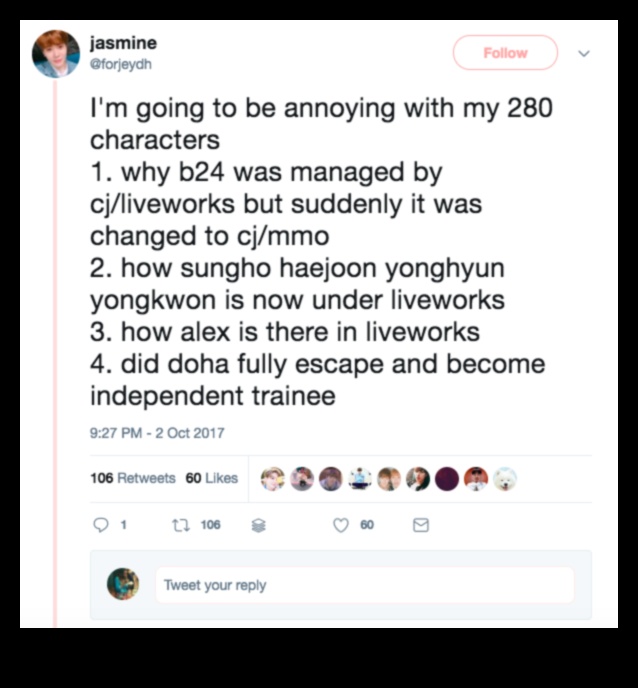Click the 60 count beside heart

click(367, 525)
